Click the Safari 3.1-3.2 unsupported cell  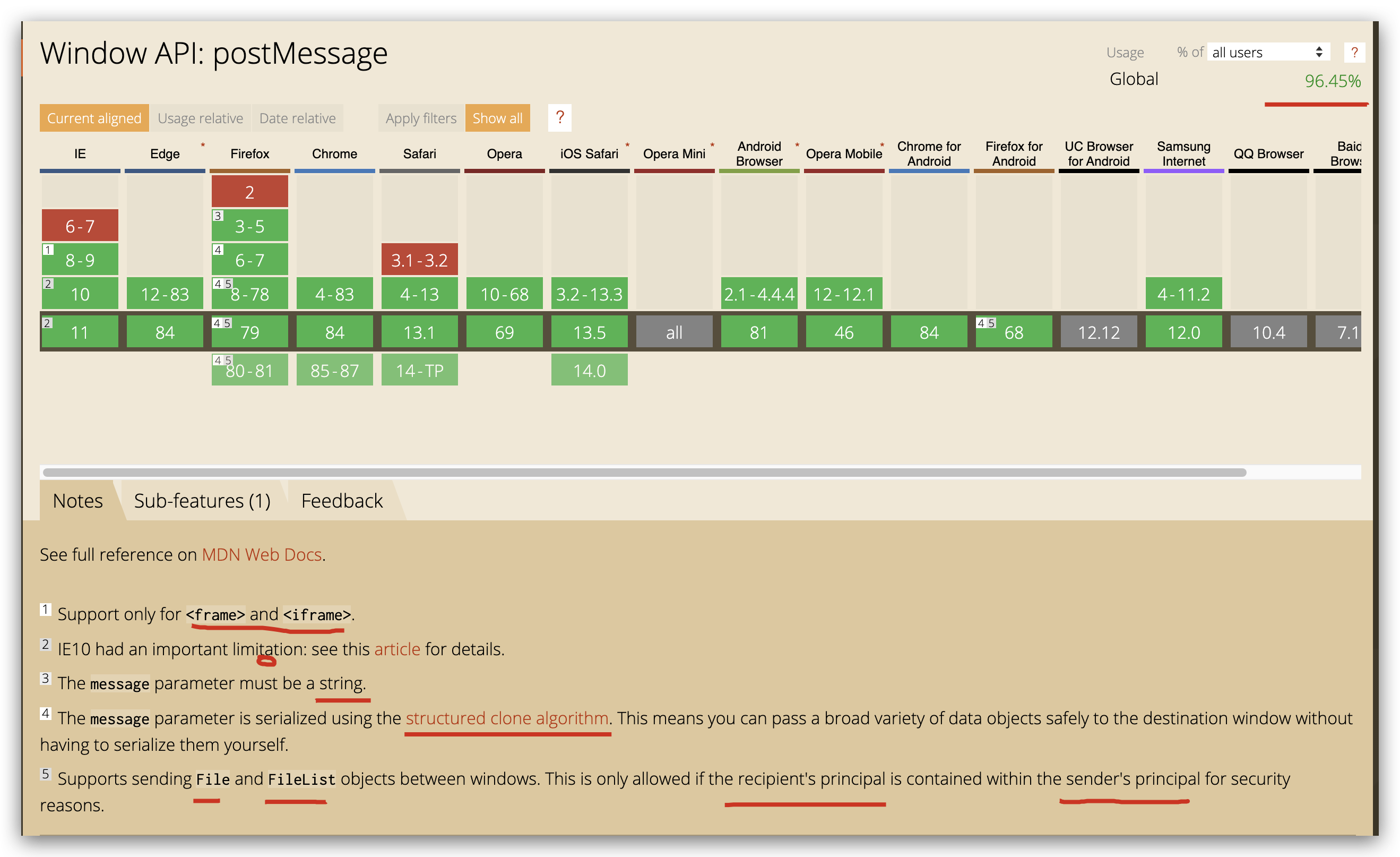coord(420,259)
